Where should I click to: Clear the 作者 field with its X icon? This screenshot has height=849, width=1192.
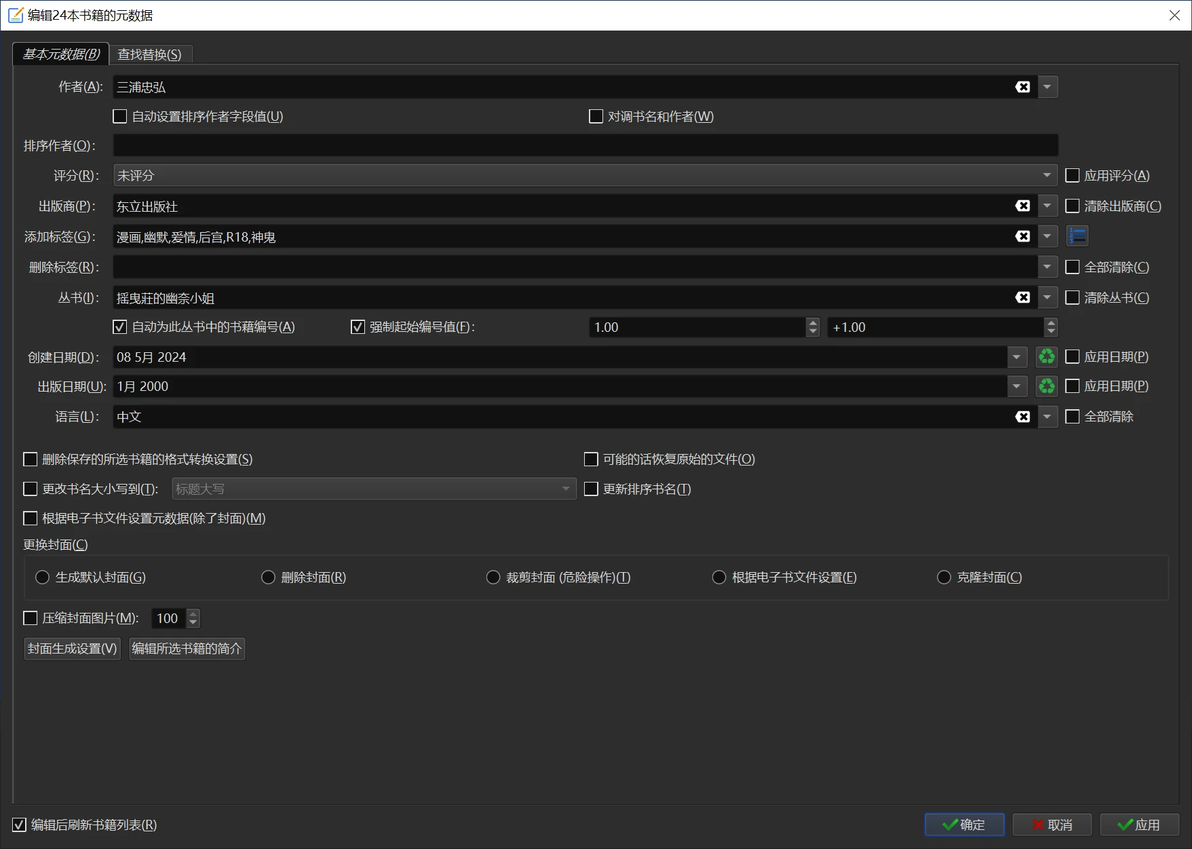(1022, 87)
